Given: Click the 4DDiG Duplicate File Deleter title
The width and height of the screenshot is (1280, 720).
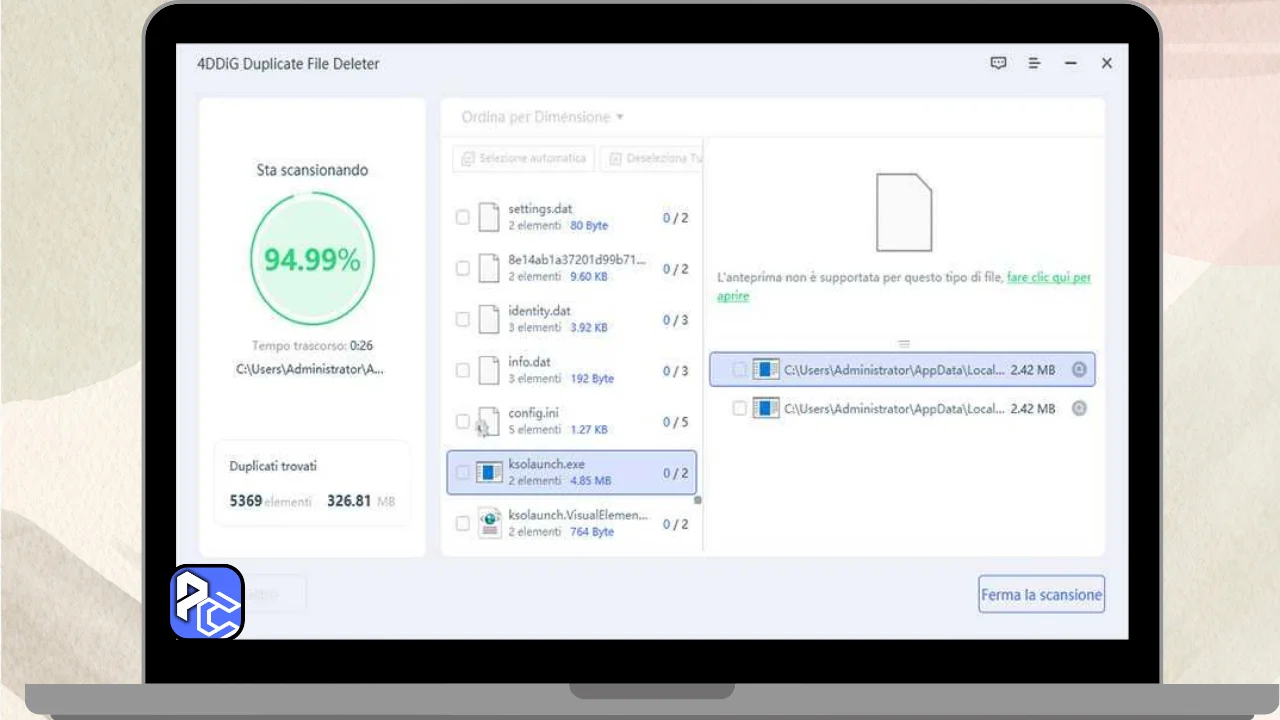Looking at the screenshot, I should click(288, 64).
